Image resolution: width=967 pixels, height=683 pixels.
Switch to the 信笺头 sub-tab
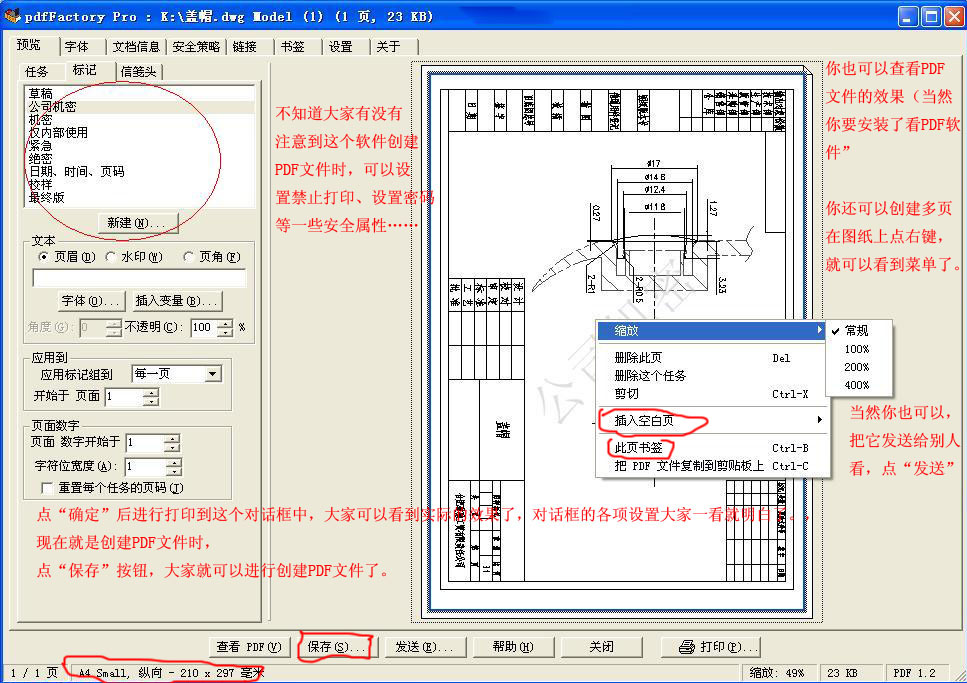pos(139,72)
